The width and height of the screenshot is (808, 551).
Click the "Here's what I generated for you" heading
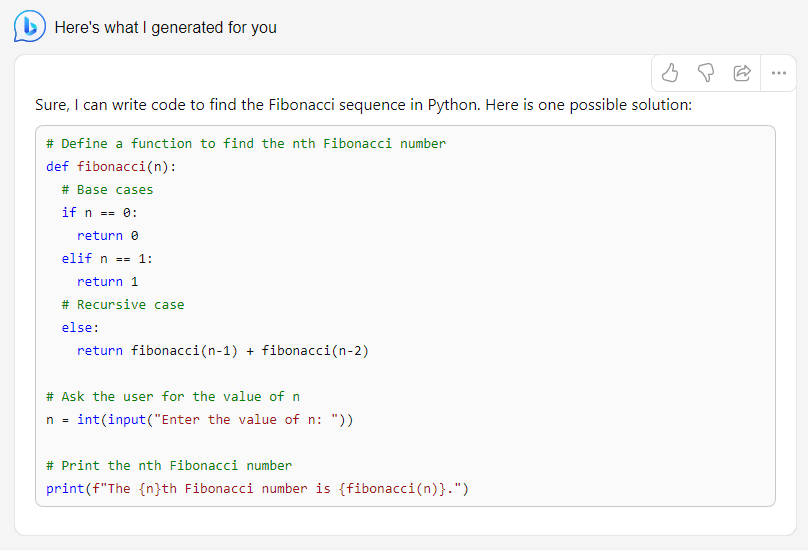[165, 27]
